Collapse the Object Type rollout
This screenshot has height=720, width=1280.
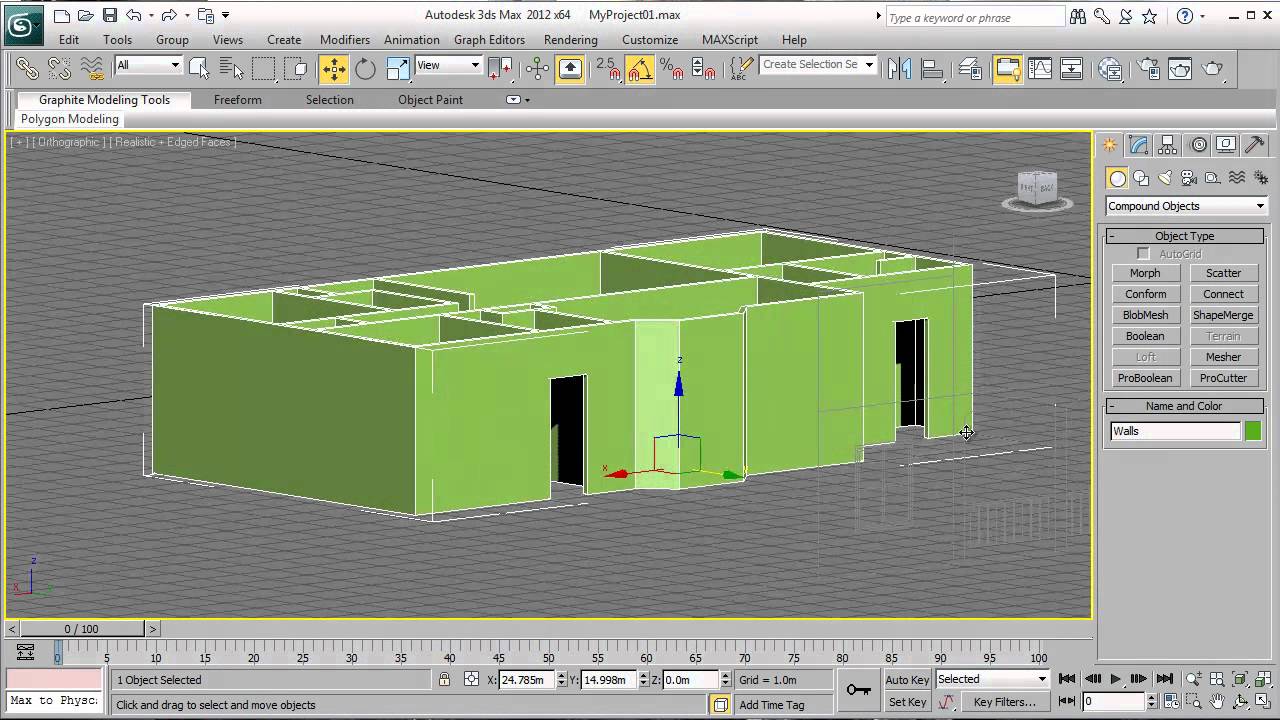1185,236
